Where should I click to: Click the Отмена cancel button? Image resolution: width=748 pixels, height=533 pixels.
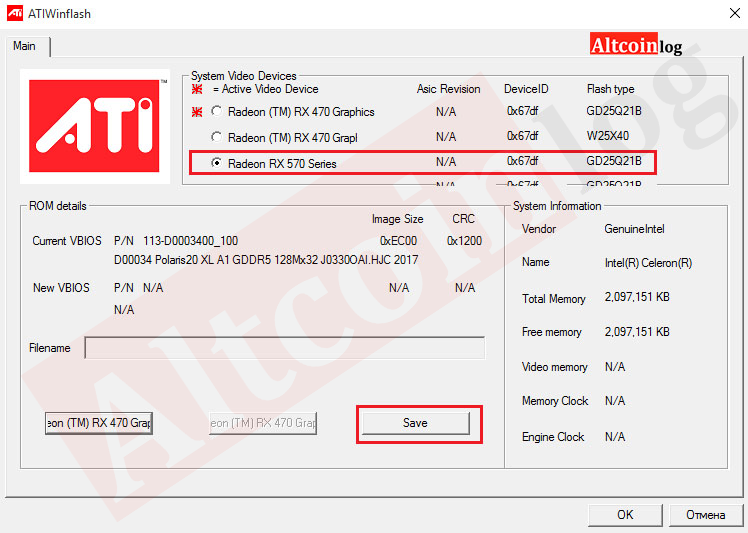pyautogui.click(x=706, y=515)
